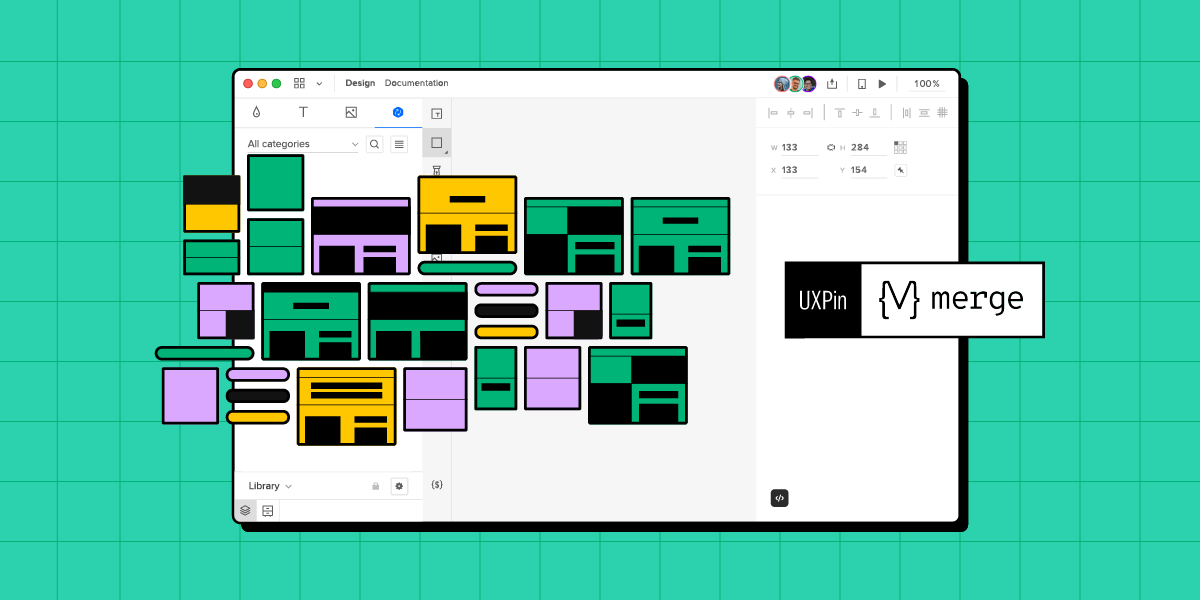1200x600 pixels.
Task: Open the code view with the </> icon
Action: coord(780,498)
